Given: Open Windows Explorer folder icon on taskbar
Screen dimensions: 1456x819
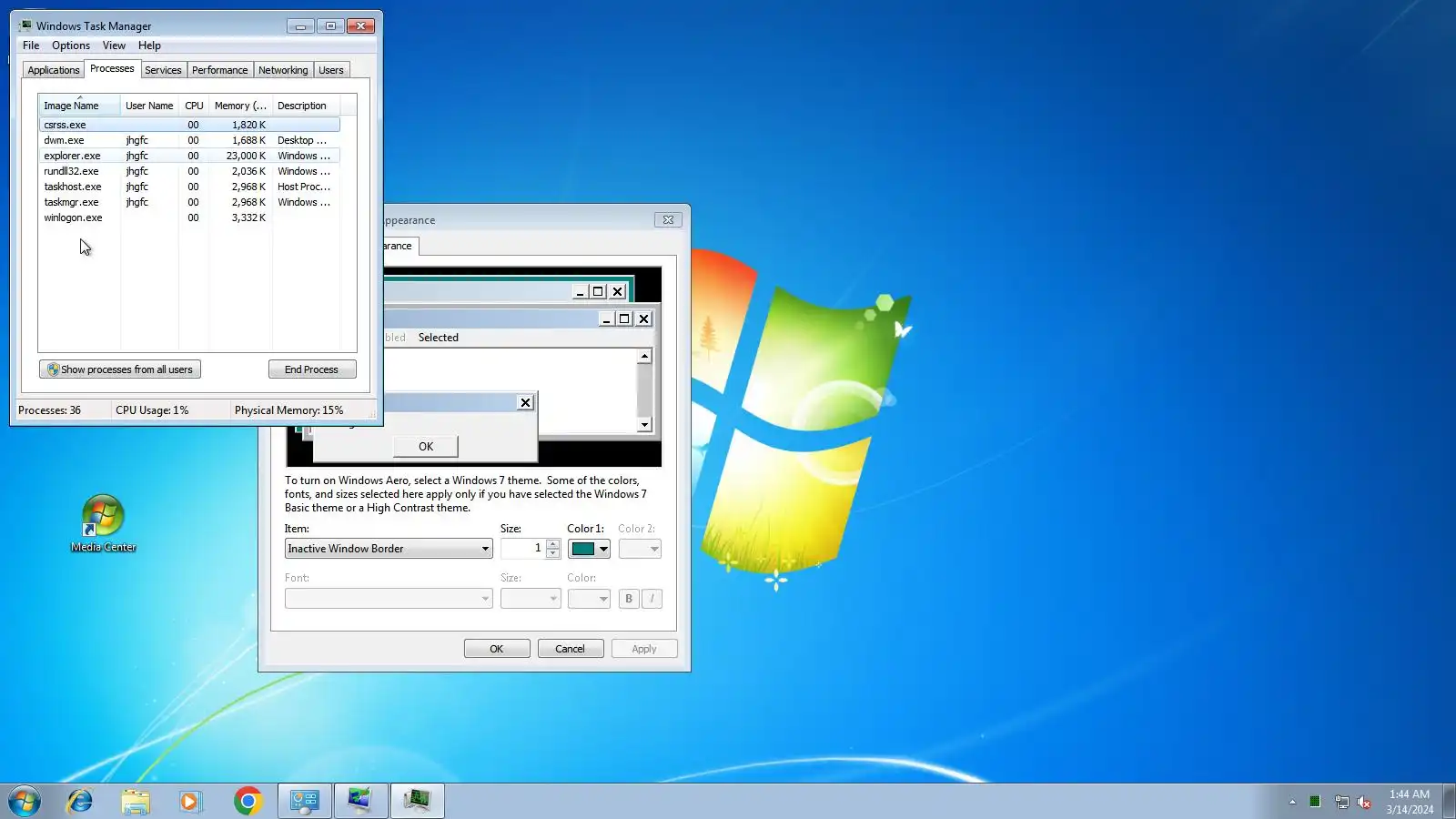Looking at the screenshot, I should click(x=136, y=801).
